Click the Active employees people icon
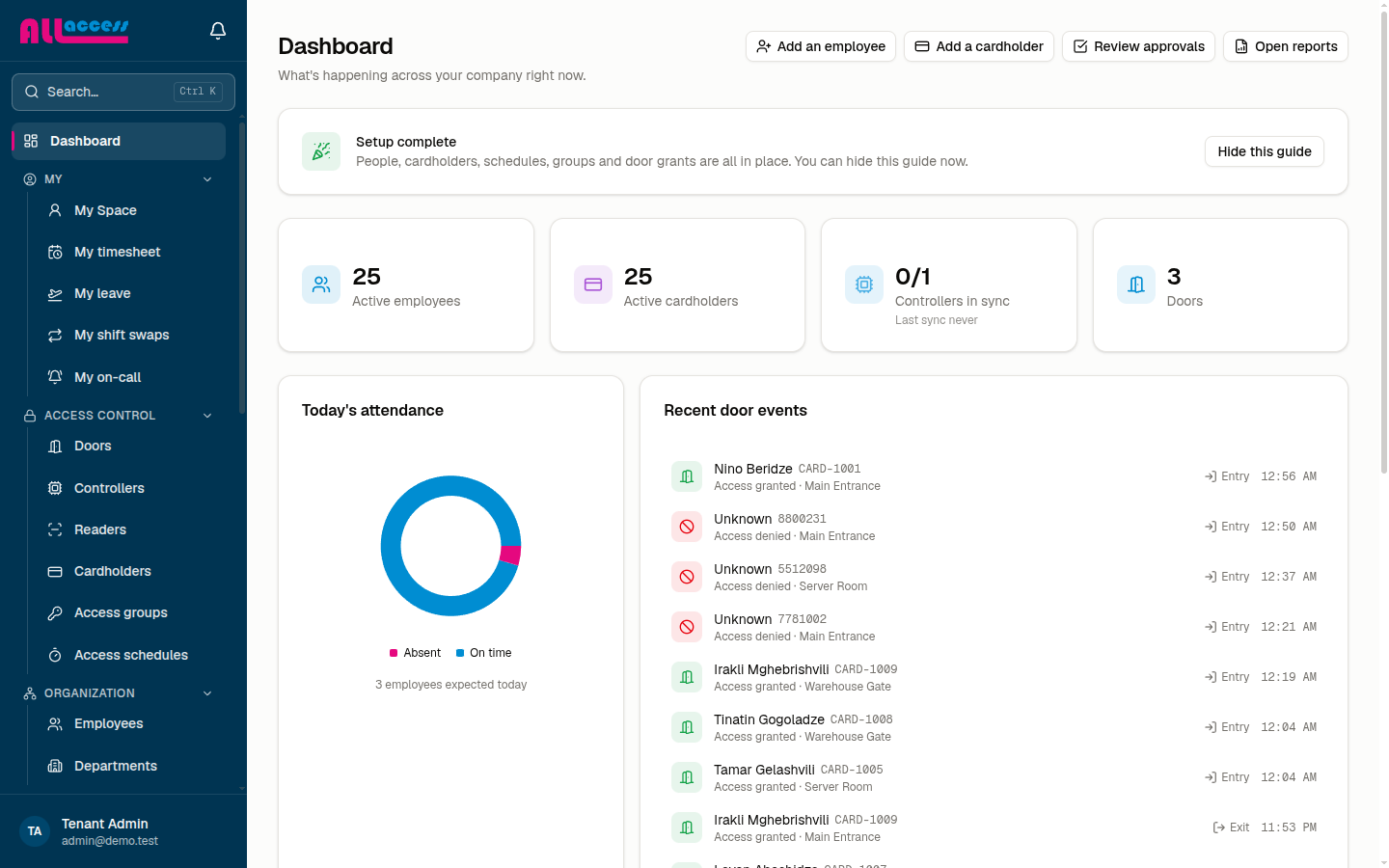 321,285
